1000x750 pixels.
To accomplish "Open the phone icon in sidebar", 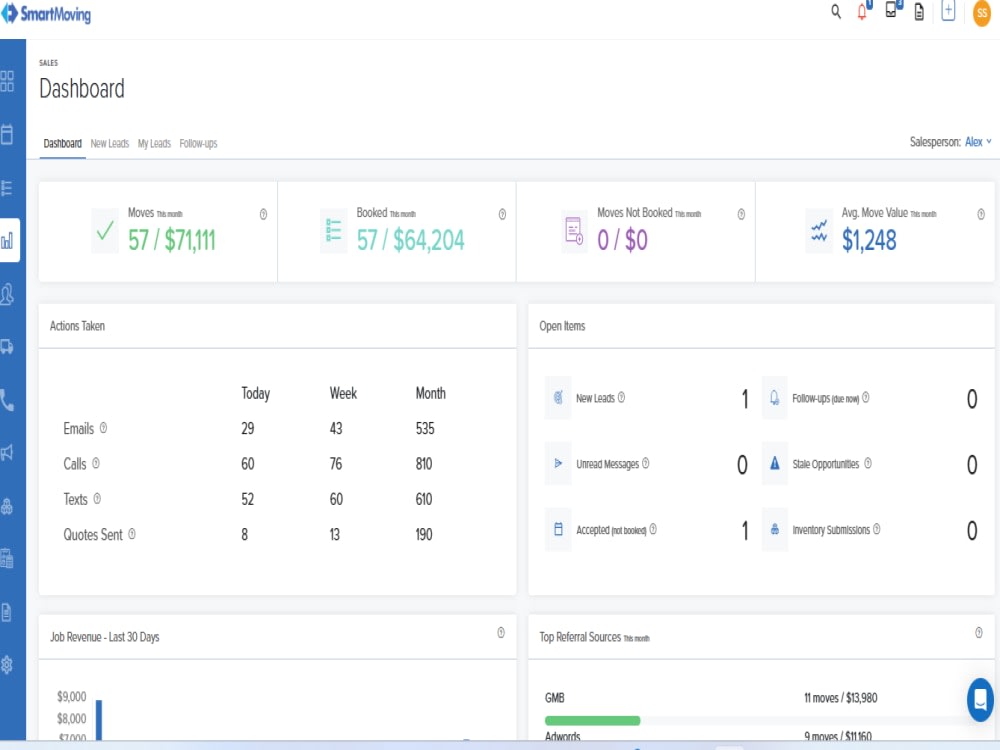I will pyautogui.click(x=7, y=401).
